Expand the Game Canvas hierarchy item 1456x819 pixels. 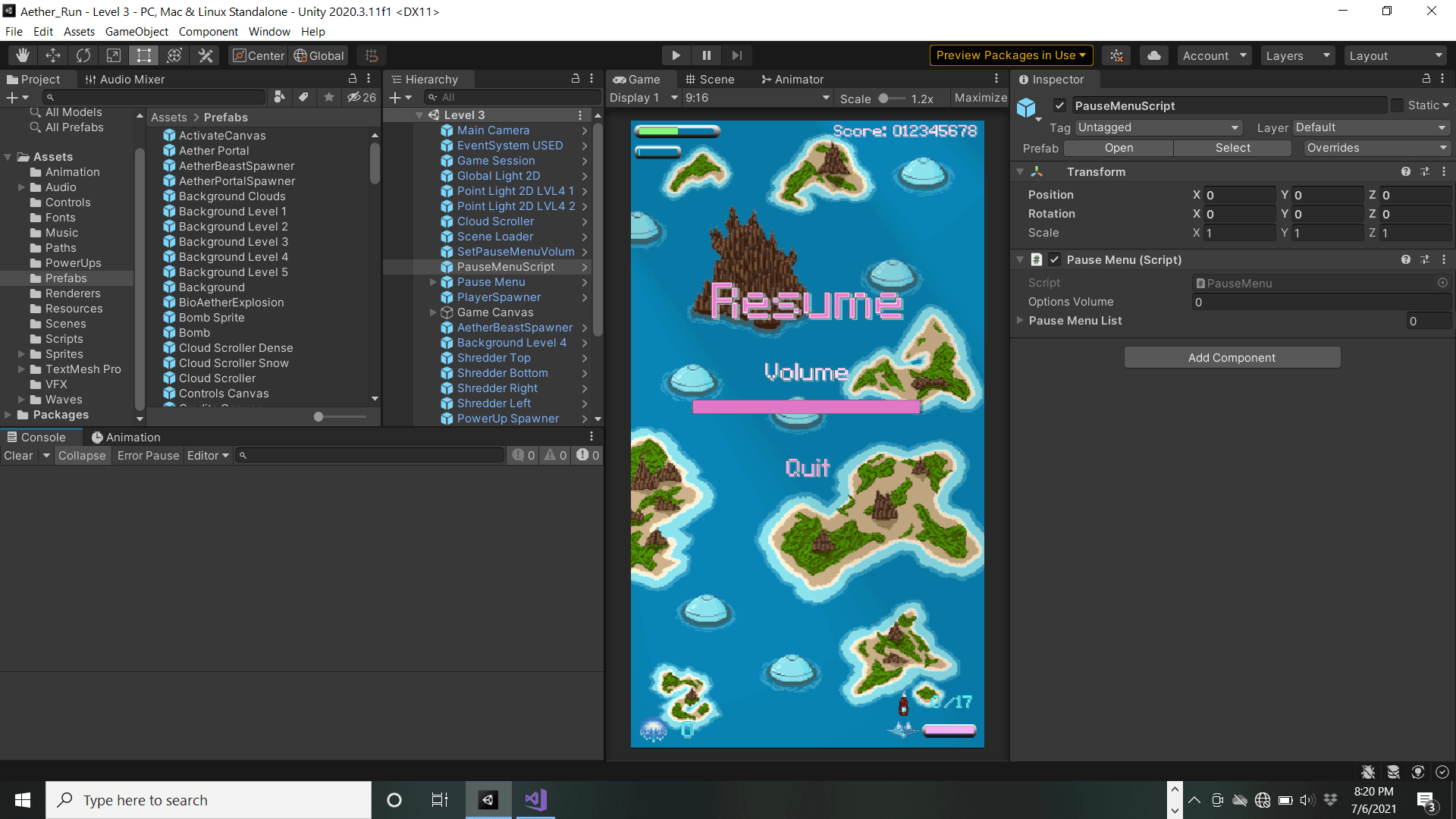click(433, 312)
